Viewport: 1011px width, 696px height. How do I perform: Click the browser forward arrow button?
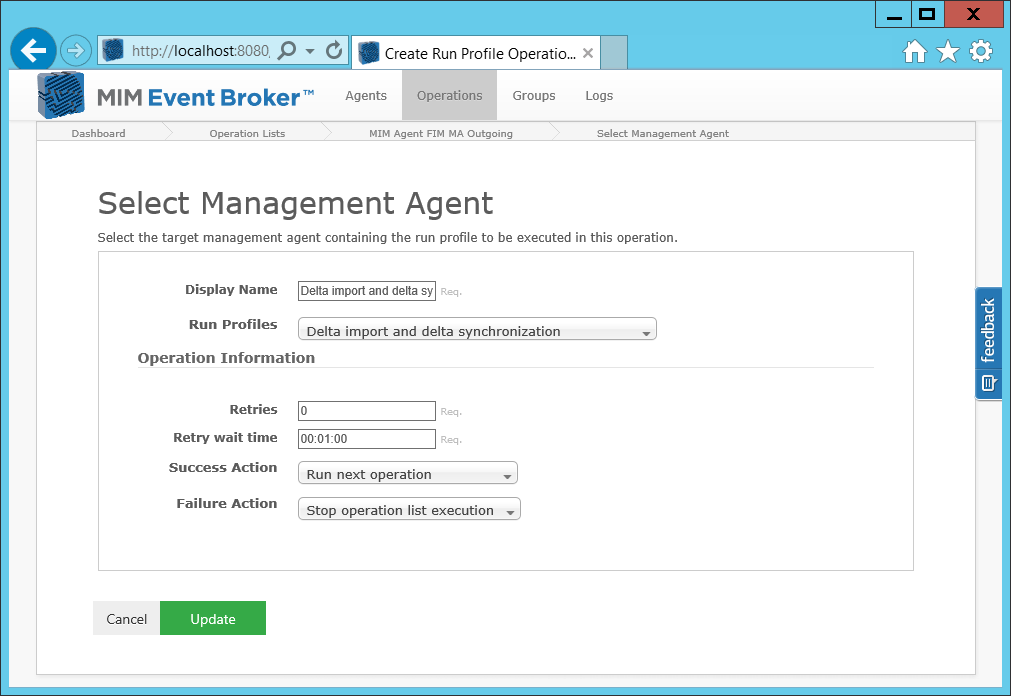click(x=76, y=50)
